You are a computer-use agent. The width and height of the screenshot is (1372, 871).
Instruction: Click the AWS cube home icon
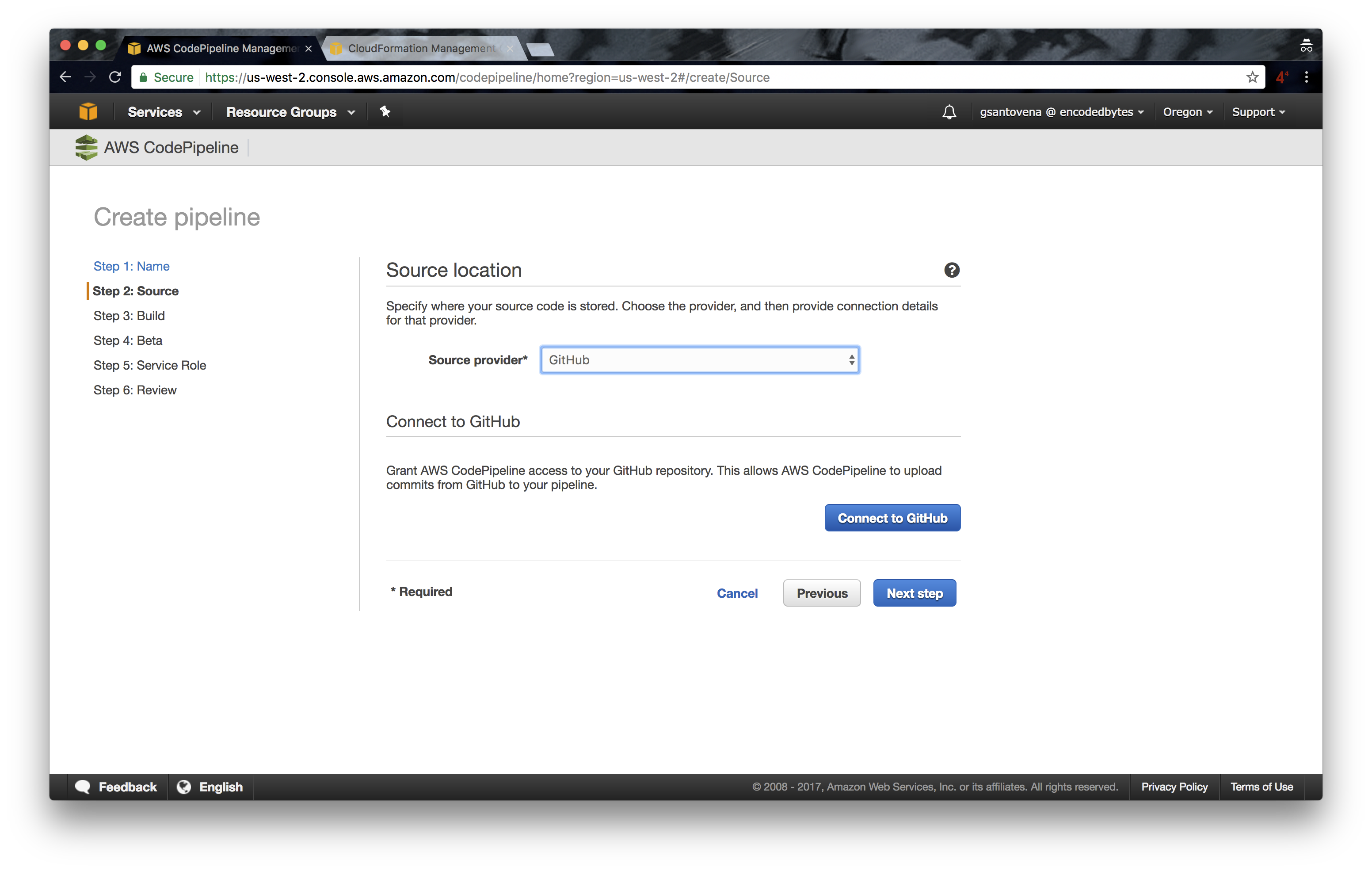click(x=88, y=112)
